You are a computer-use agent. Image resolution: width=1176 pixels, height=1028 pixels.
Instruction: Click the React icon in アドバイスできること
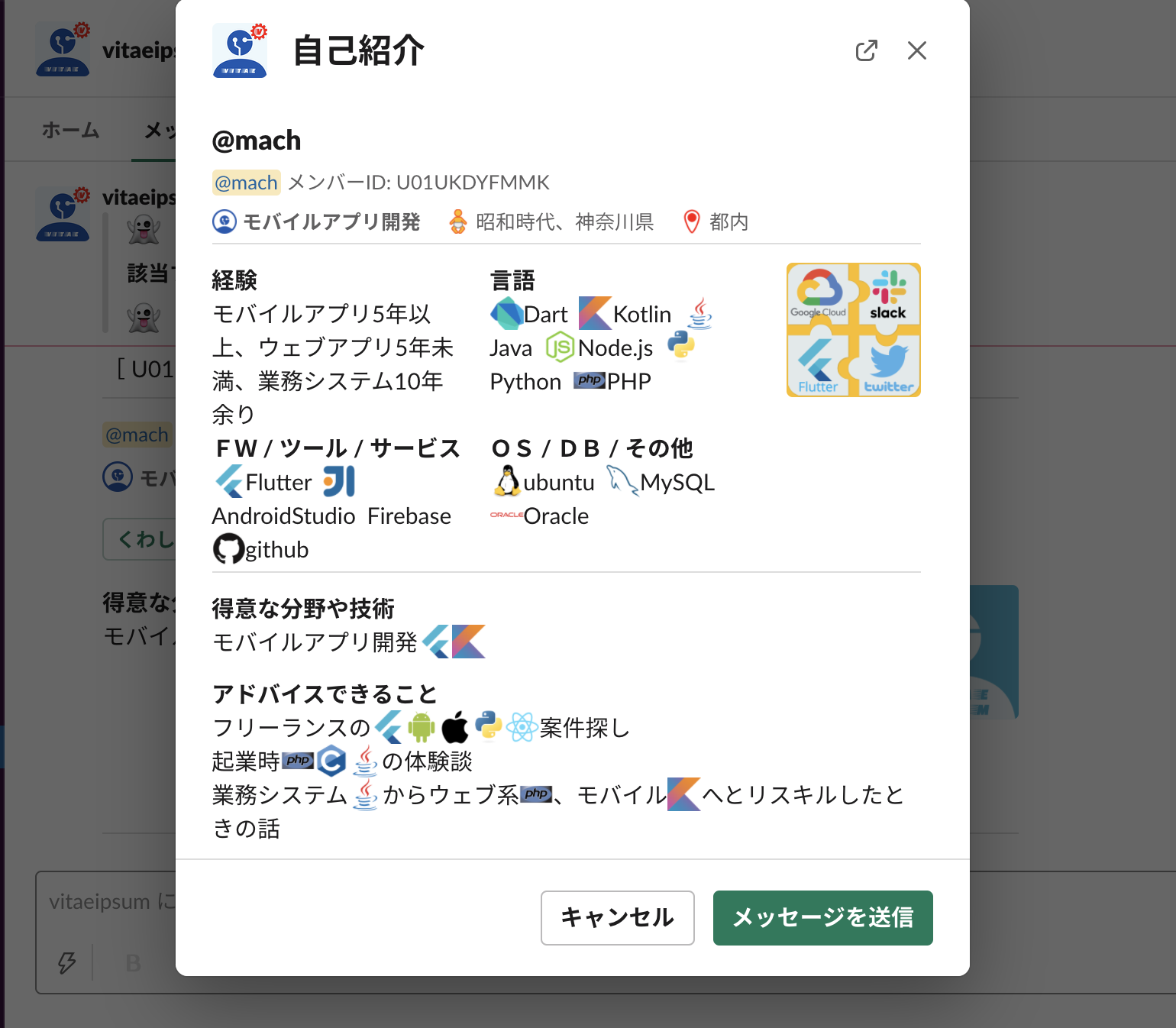[523, 727]
